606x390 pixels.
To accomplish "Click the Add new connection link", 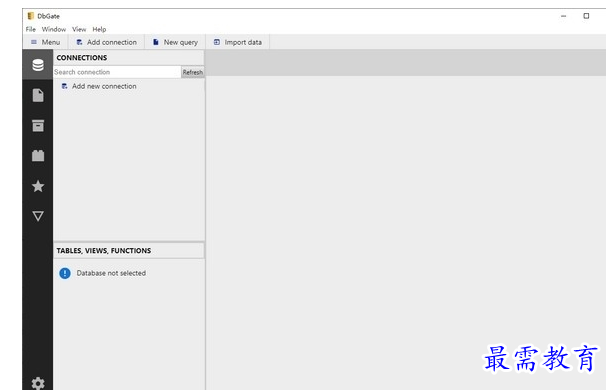I will (x=104, y=86).
